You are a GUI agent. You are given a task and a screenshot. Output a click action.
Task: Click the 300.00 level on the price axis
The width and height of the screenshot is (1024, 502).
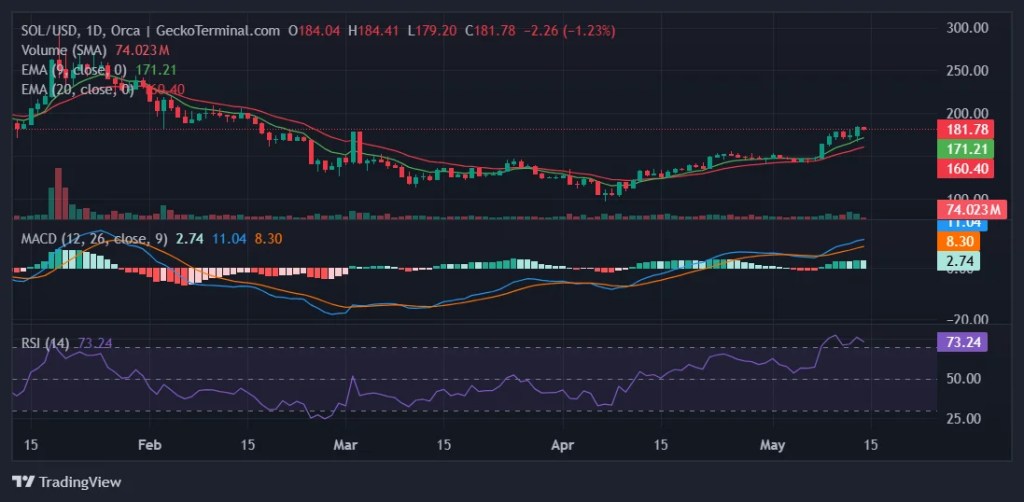tap(965, 28)
